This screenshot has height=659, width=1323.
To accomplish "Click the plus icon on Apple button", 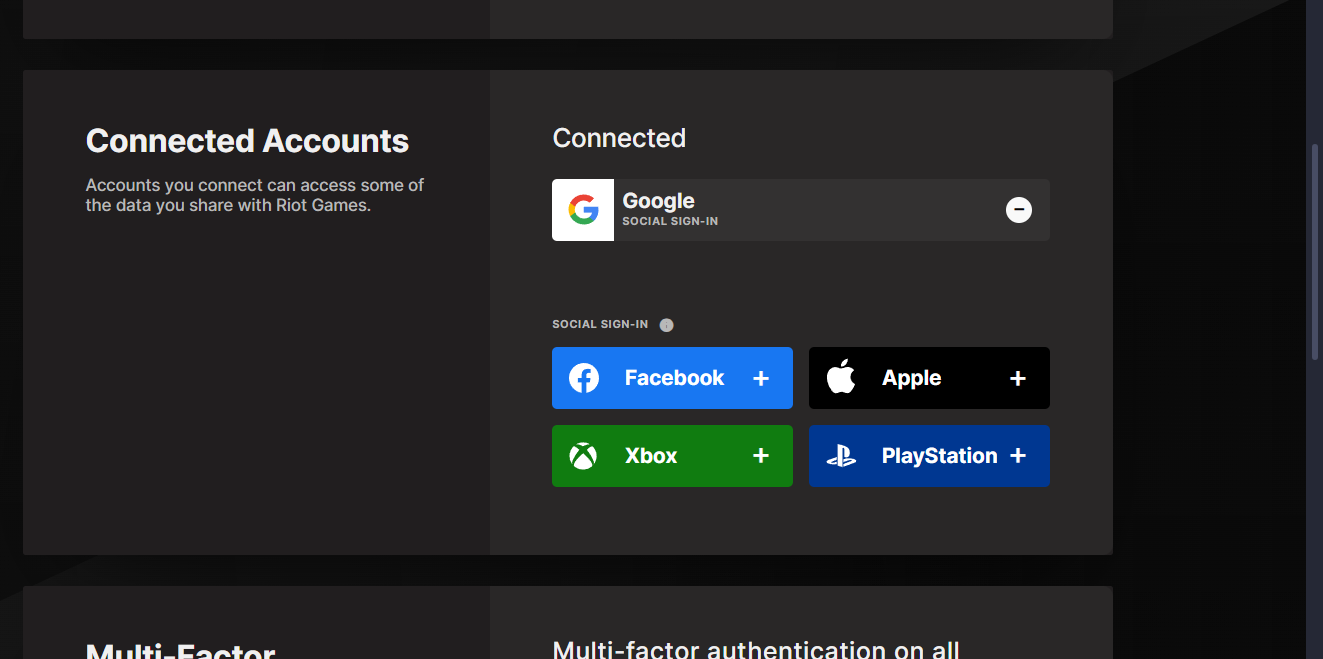I will [x=1018, y=378].
